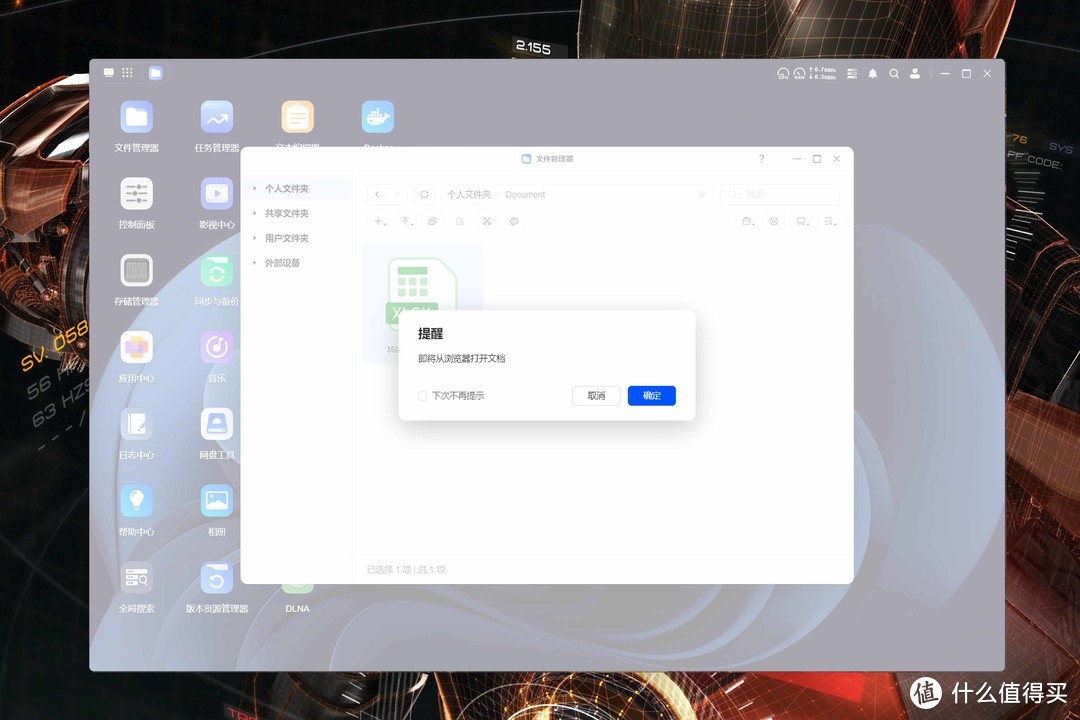1080x720 pixels.
Task: Expand the 共享文件夹 tree arrow
Action: [255, 213]
